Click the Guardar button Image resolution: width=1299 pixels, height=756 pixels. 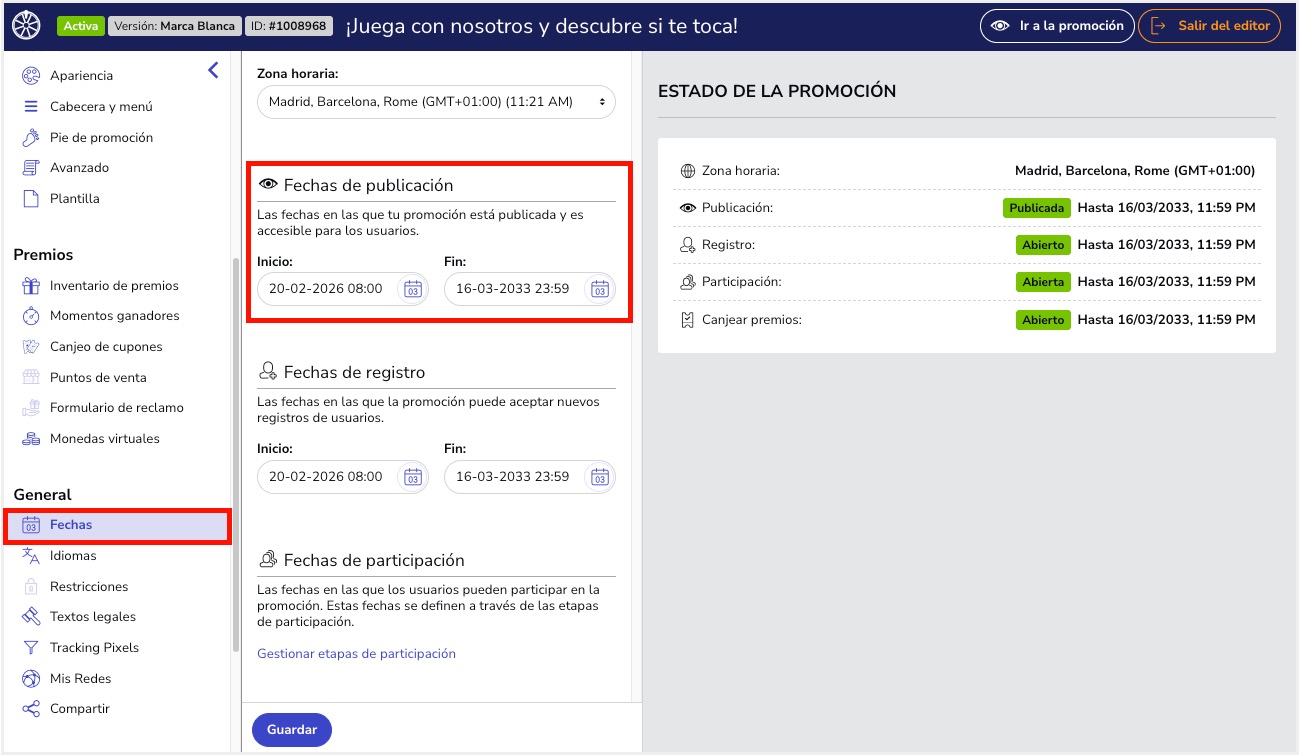coord(291,730)
